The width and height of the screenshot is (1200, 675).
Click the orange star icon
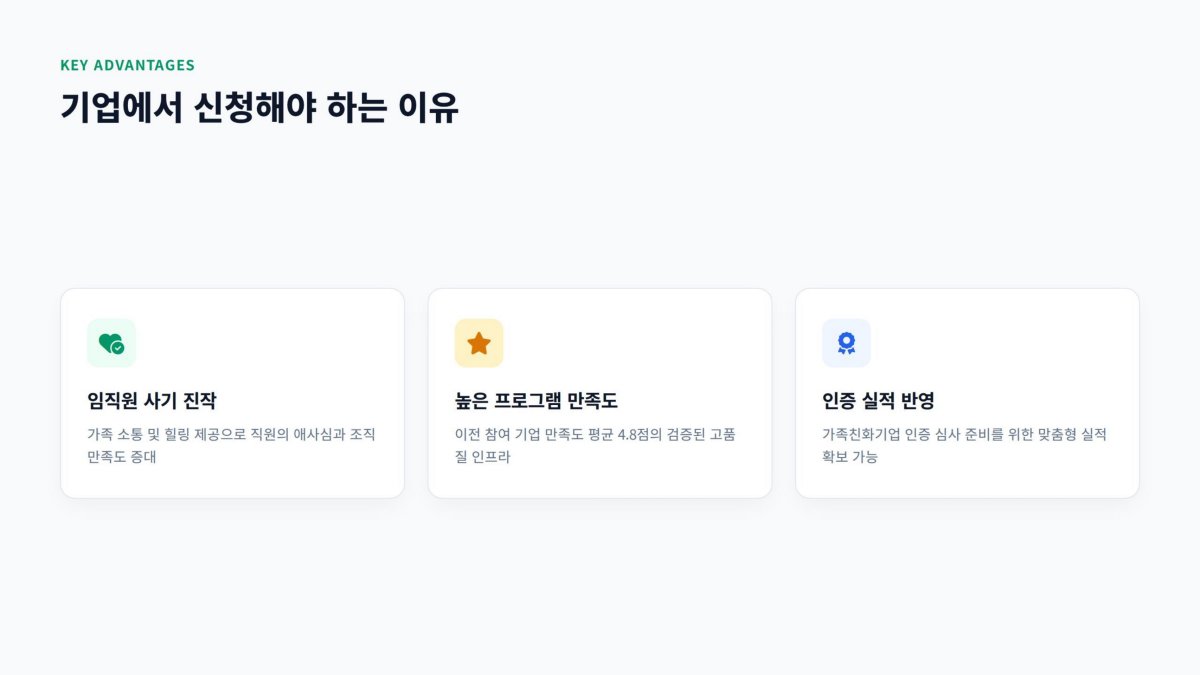point(479,343)
